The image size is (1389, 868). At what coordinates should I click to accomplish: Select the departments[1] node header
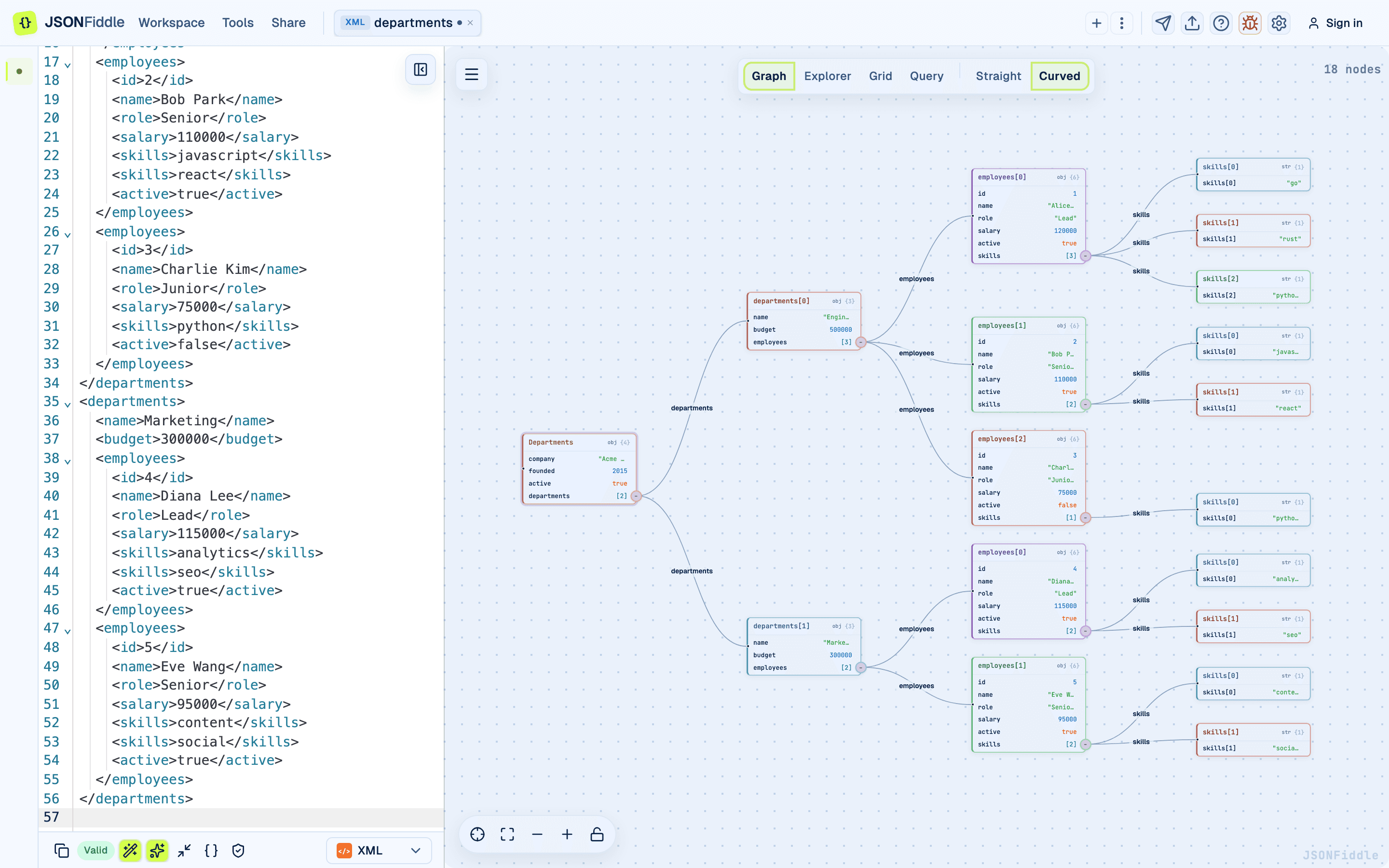pyautogui.click(x=803, y=626)
